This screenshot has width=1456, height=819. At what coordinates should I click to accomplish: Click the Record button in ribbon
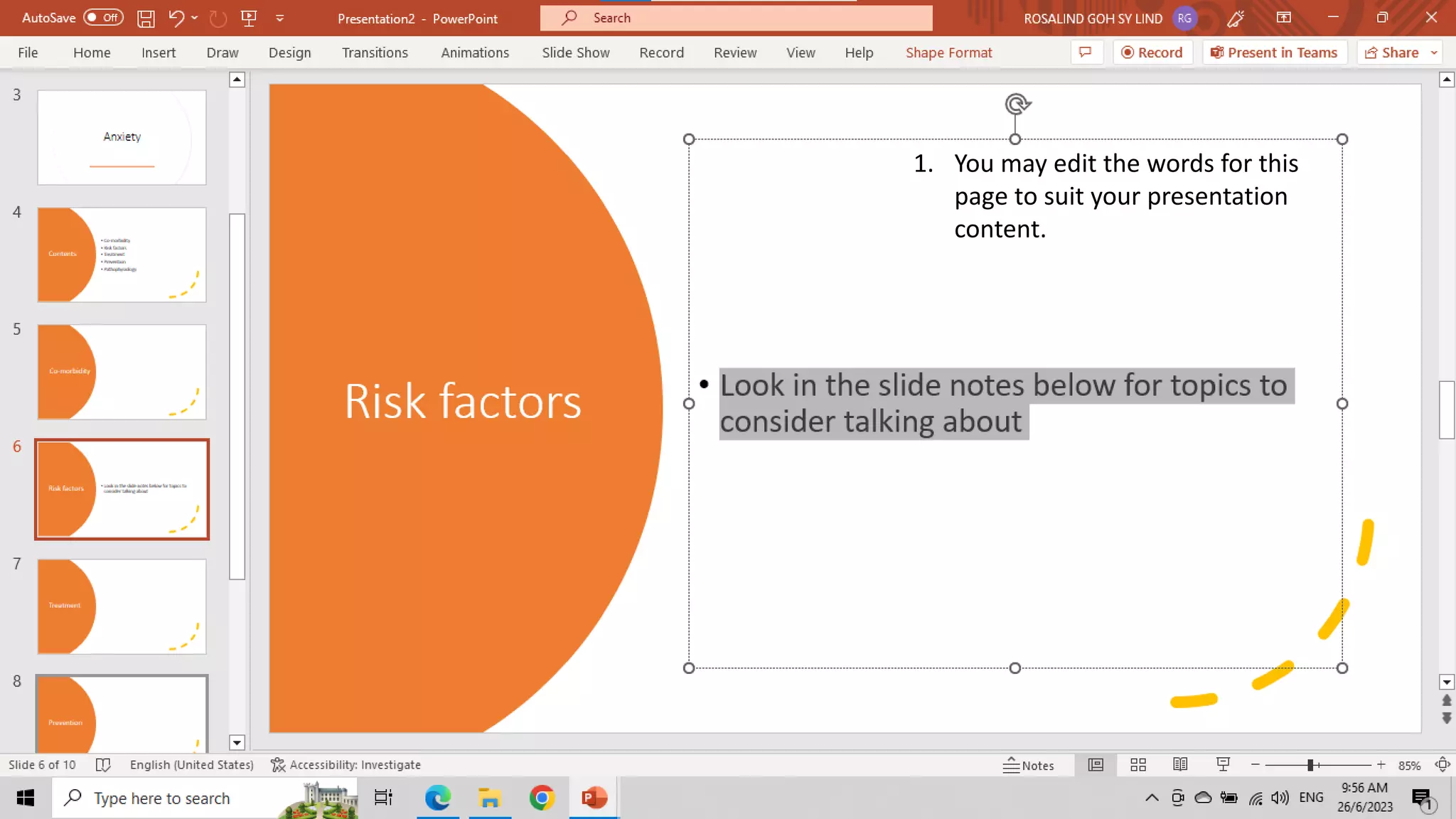click(1152, 53)
